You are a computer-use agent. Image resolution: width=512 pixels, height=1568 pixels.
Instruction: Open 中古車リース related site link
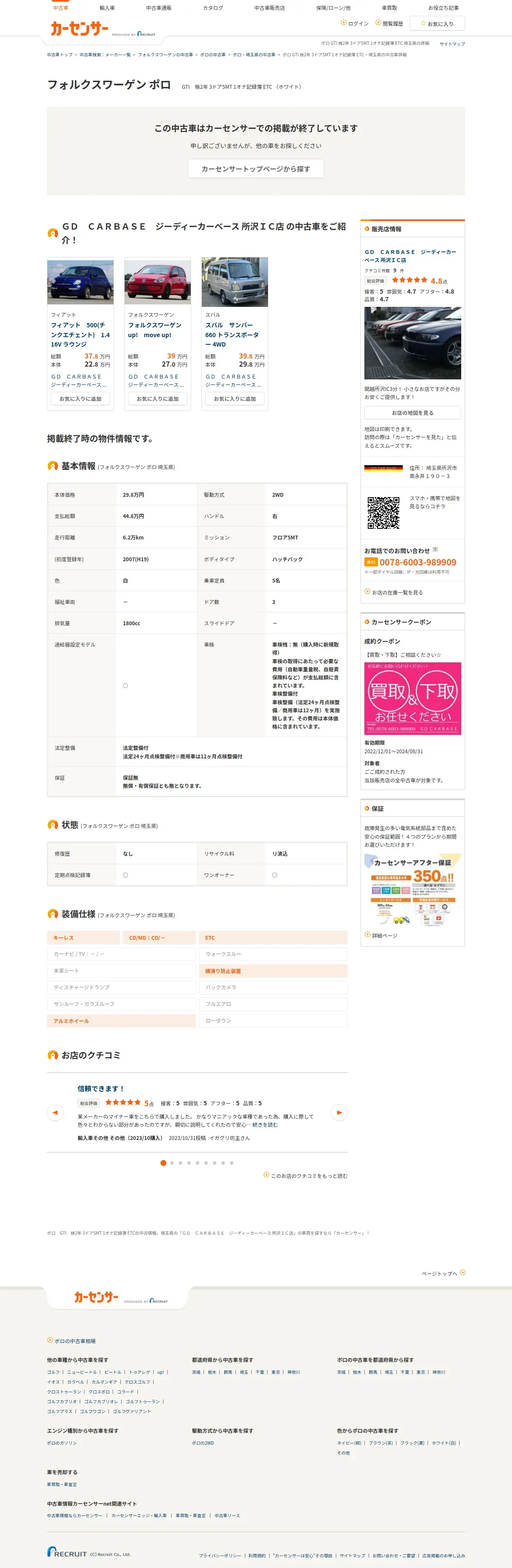click(227, 1515)
